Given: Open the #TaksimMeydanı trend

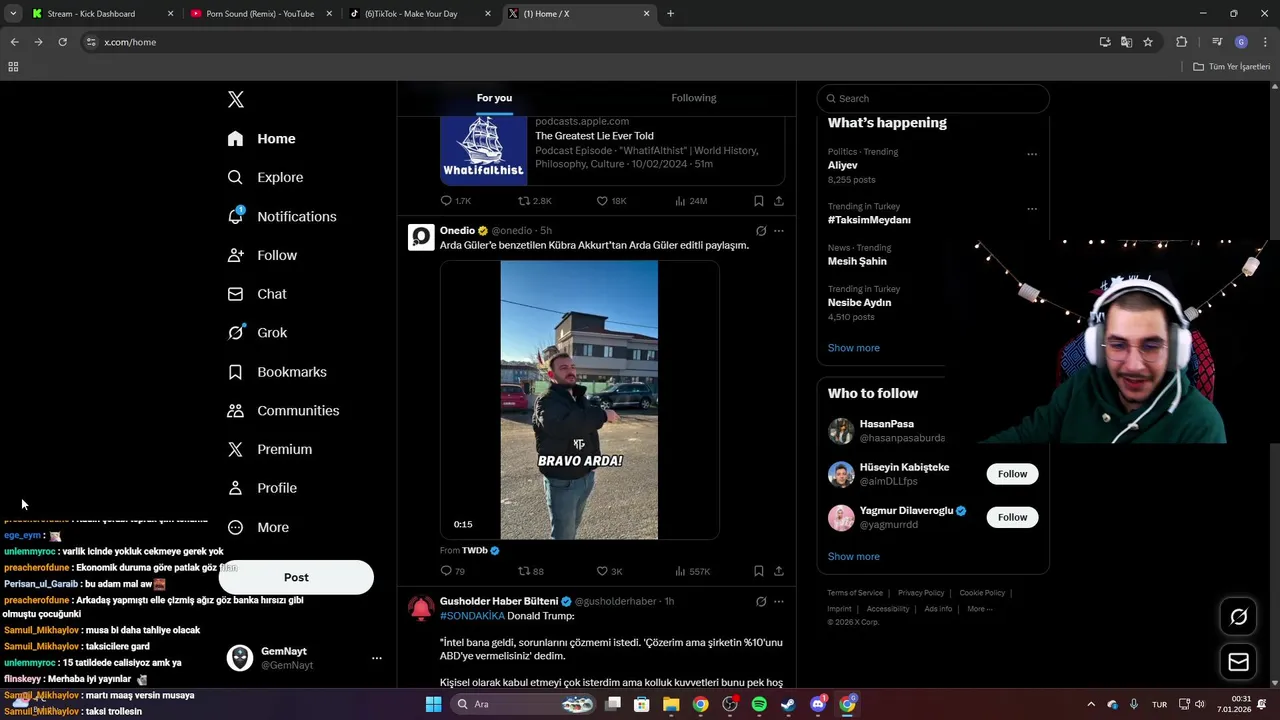Looking at the screenshot, I should (869, 220).
